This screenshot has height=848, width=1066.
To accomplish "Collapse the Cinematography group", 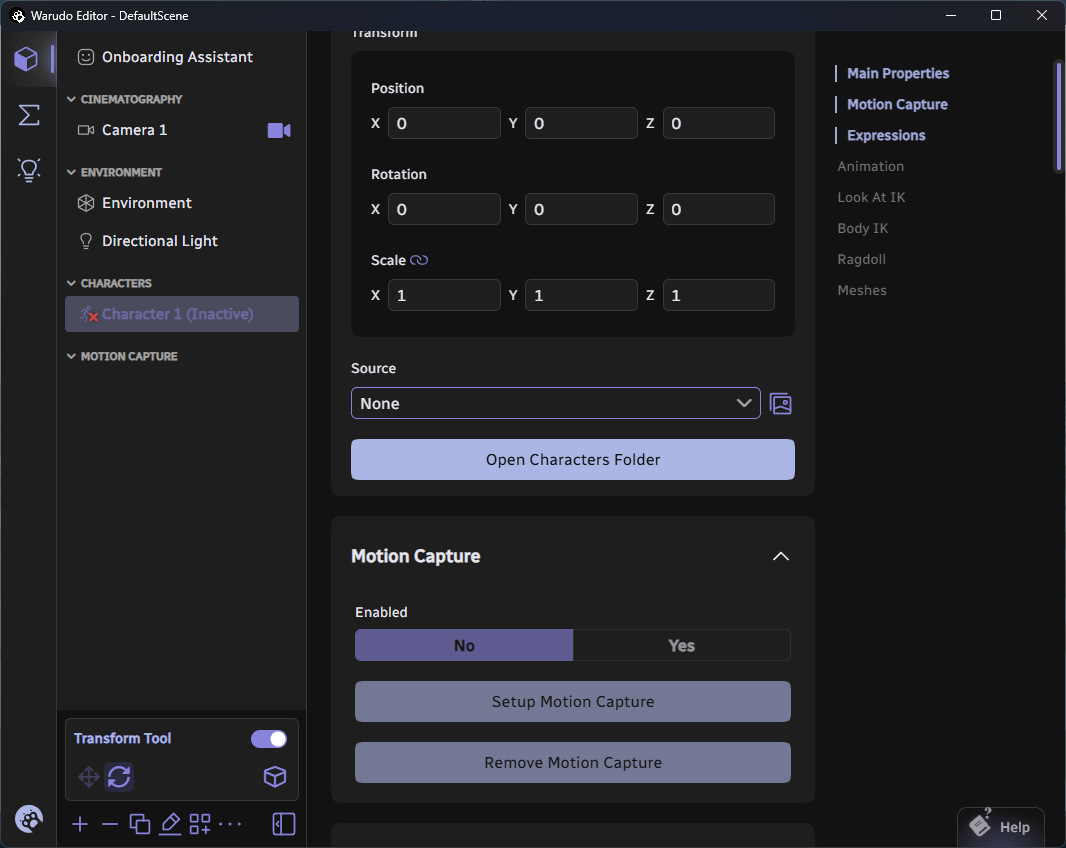I will click(71, 99).
